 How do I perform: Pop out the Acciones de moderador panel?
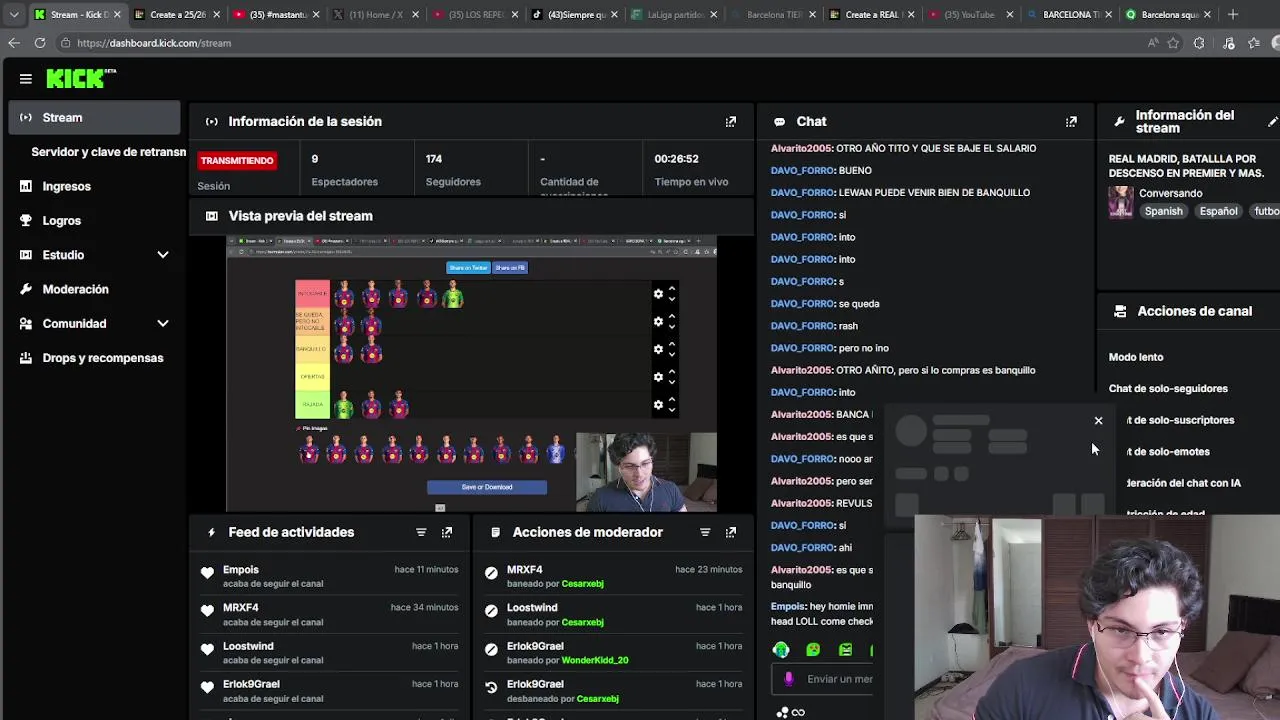(x=731, y=533)
